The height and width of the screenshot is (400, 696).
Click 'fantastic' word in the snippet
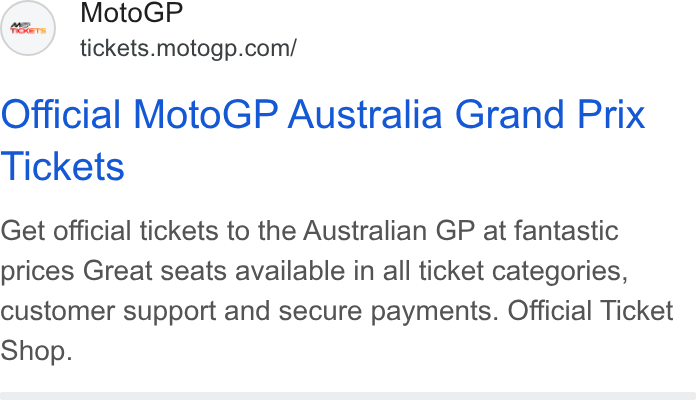[x=566, y=231]
